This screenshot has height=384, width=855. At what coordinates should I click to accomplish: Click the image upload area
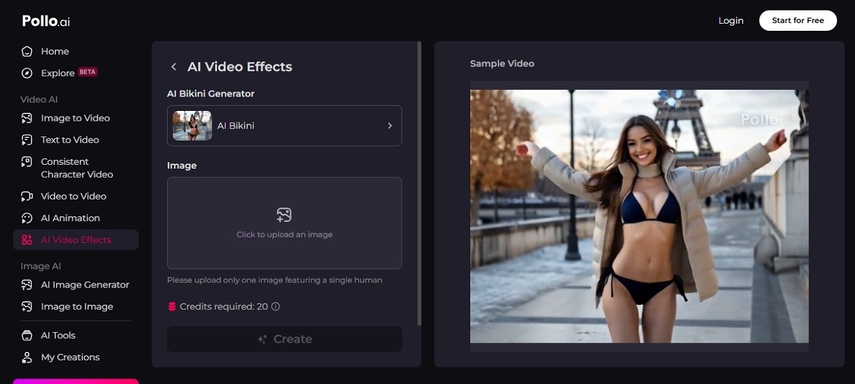[284, 223]
